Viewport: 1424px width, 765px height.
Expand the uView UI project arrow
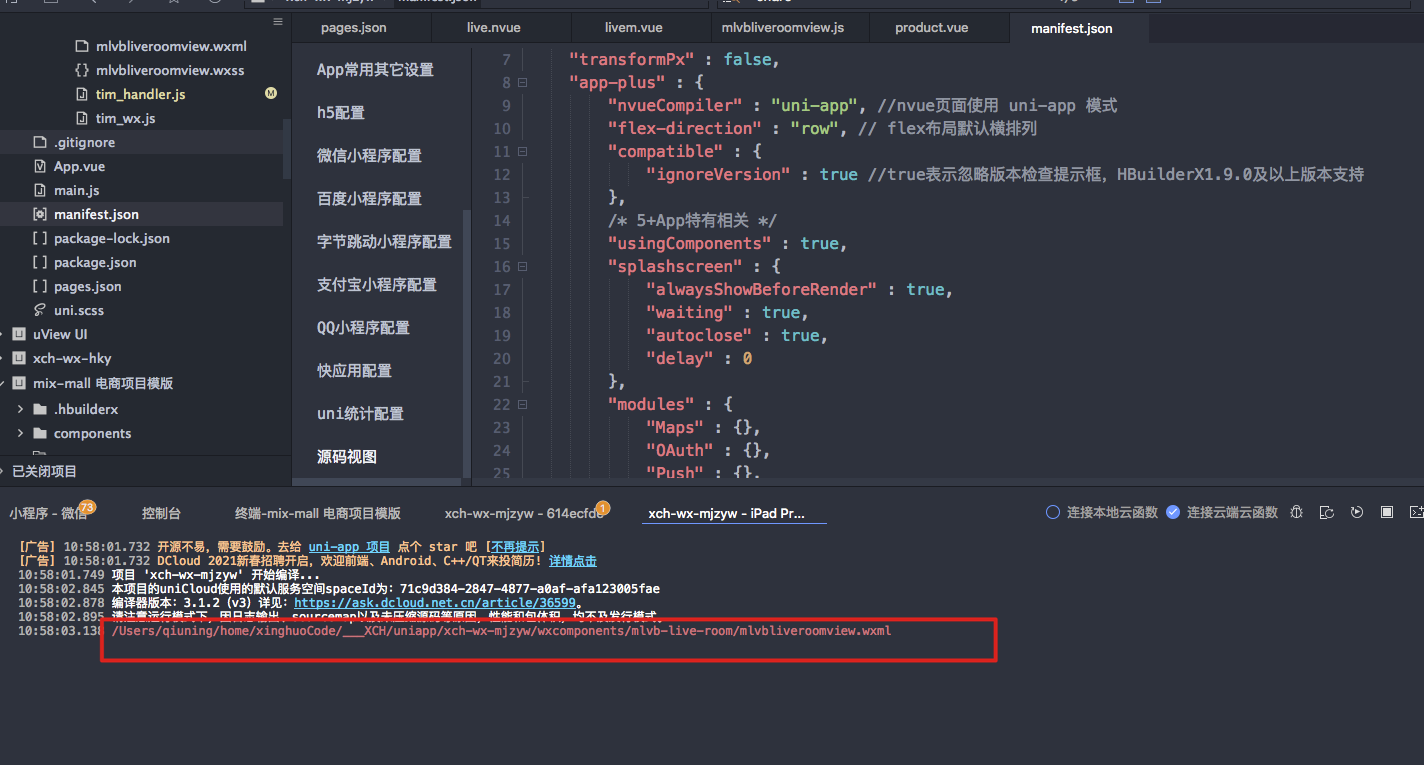click(2, 334)
